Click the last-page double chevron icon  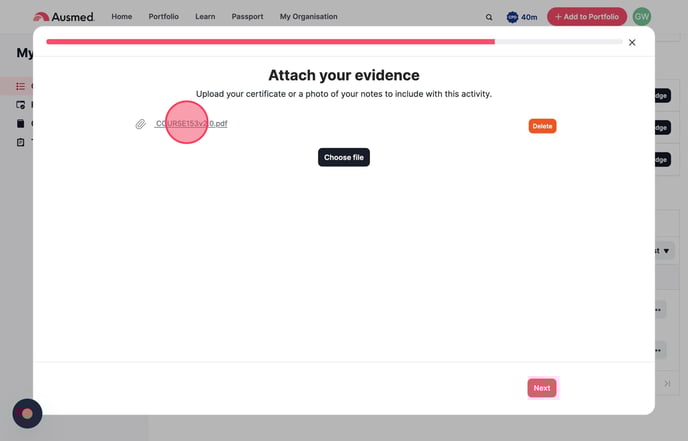click(667, 383)
